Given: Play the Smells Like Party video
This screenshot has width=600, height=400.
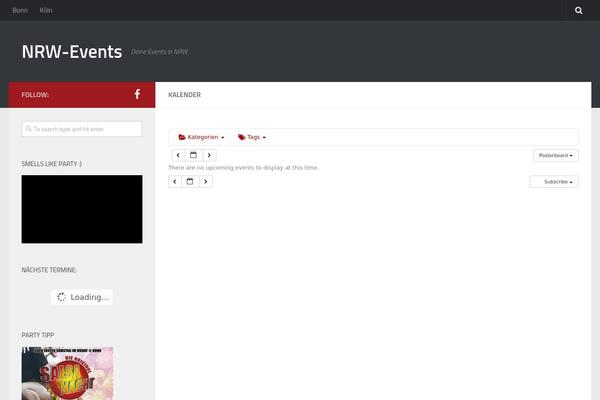Looking at the screenshot, I should pyautogui.click(x=82, y=209).
